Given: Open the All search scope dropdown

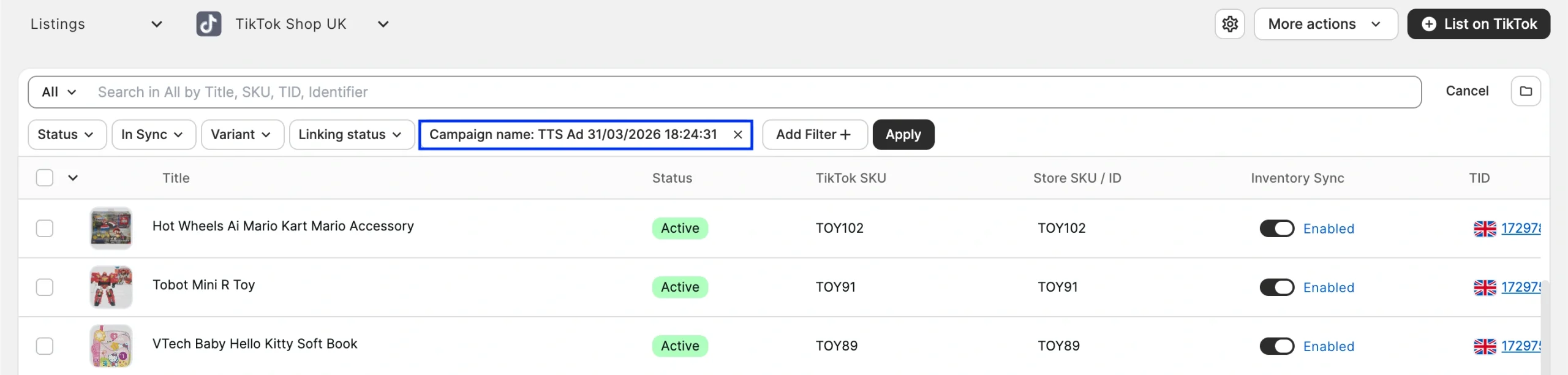Looking at the screenshot, I should [x=59, y=92].
